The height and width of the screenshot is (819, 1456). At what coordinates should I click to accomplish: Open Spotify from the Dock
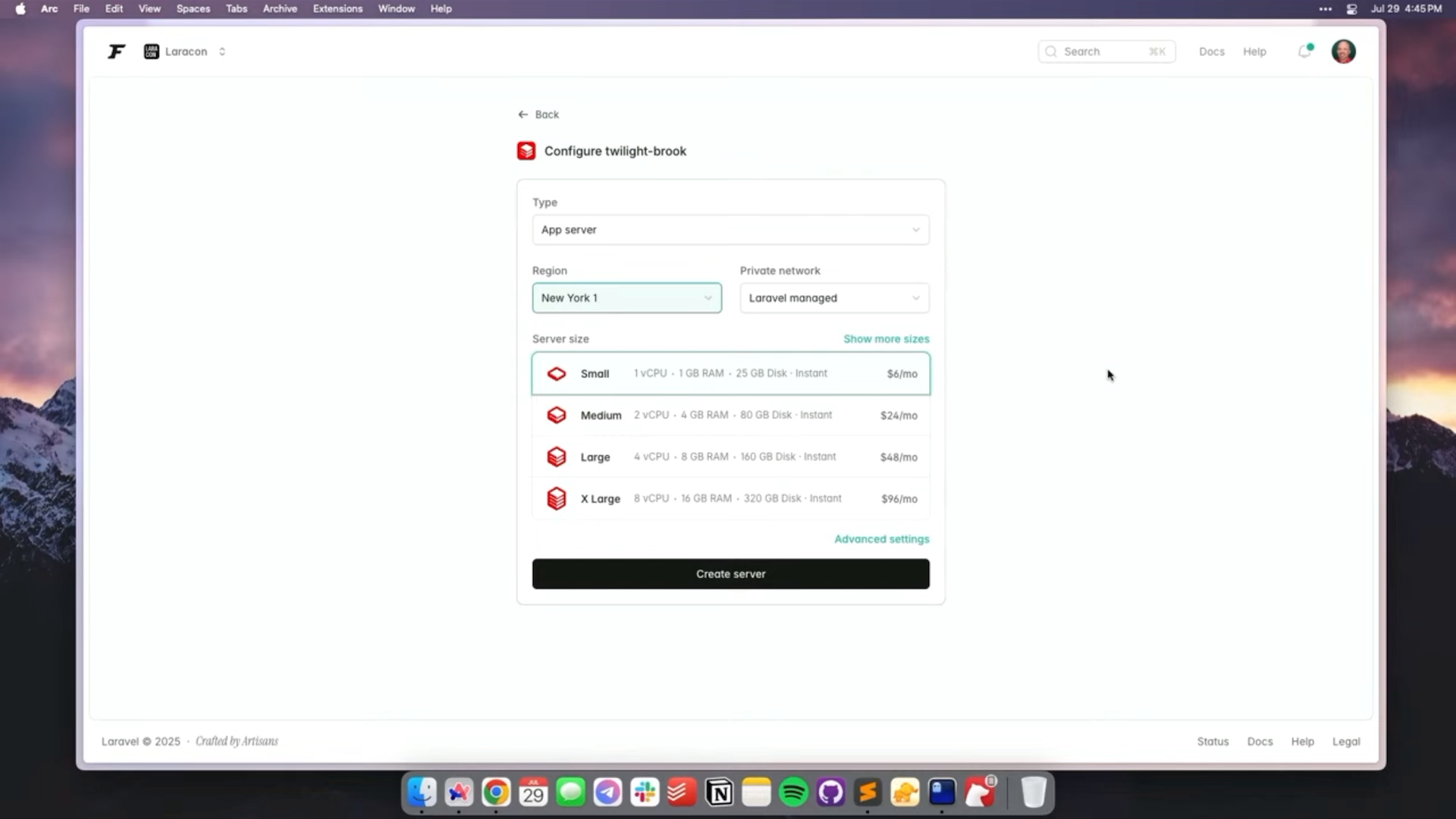[x=793, y=793]
